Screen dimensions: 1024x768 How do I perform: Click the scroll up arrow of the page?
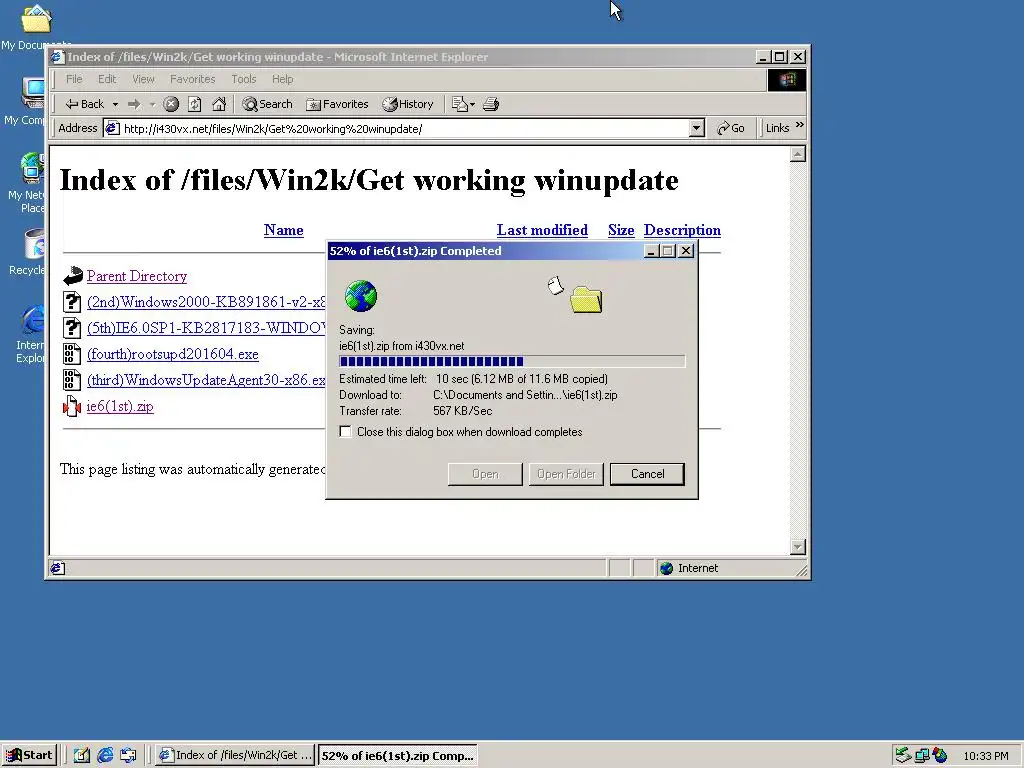[x=797, y=154]
